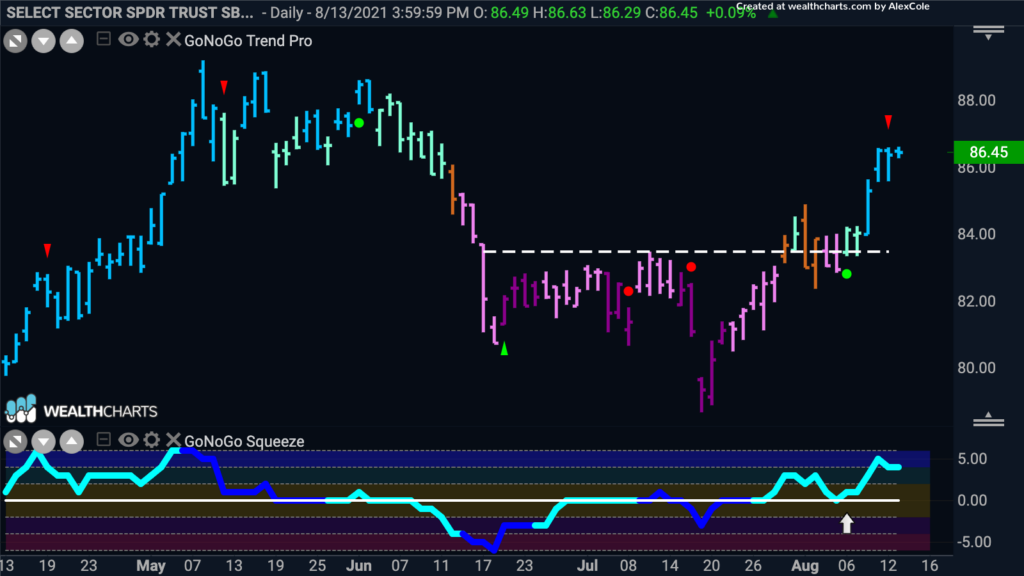Remove the GoNoGo Trend Pro indicator
This screenshot has height=576, width=1024.
click(173, 40)
